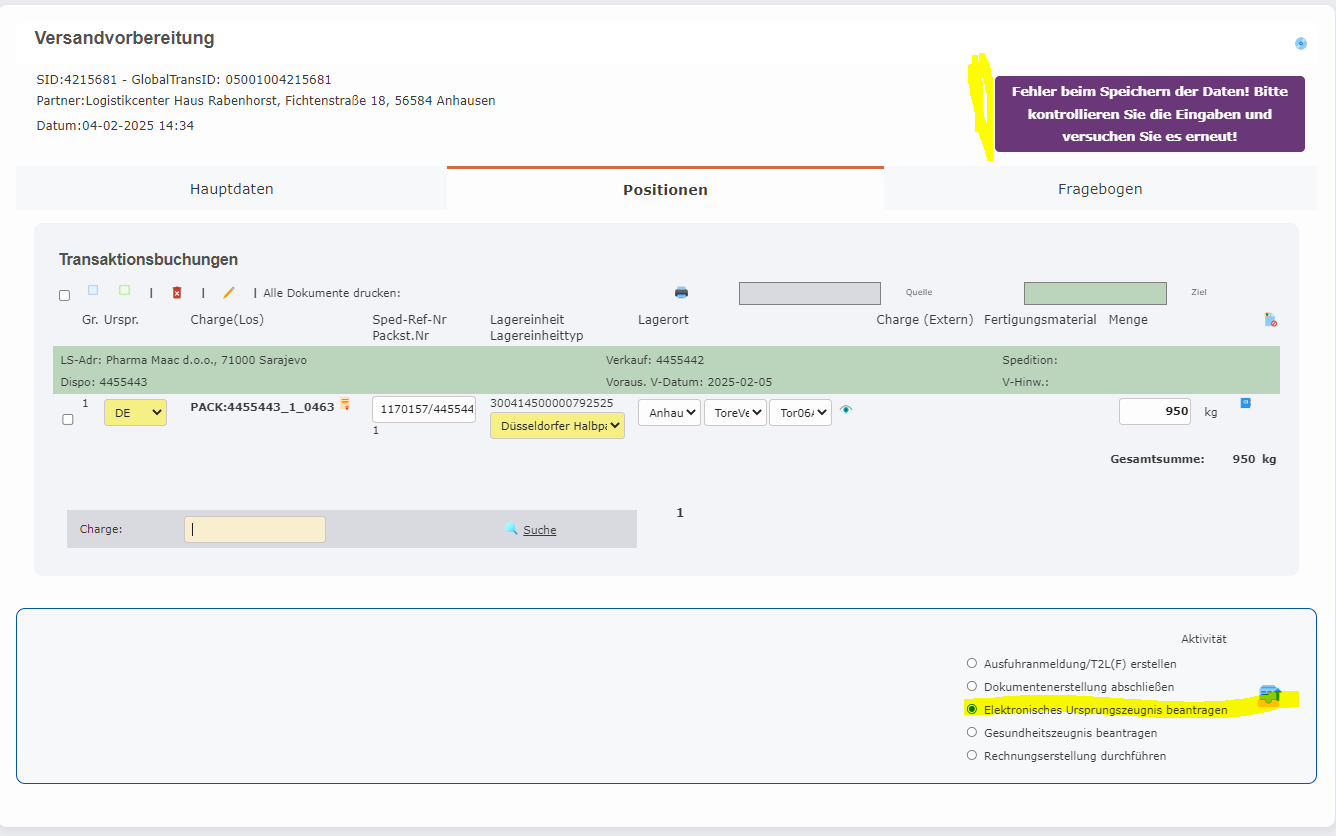Viewport: 1336px width, 836px height.
Task: Click the Suche link next to Charge
Action: 540,529
